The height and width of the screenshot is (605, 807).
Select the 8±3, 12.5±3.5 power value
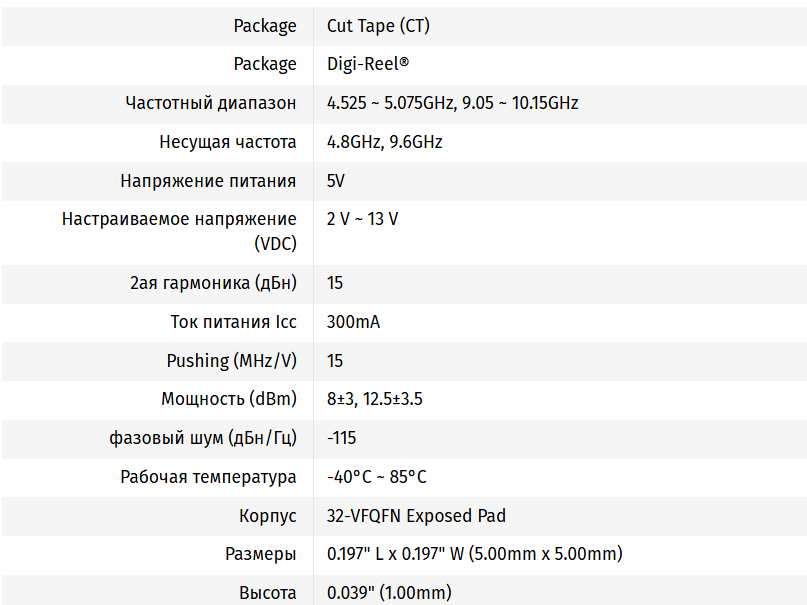coord(375,399)
